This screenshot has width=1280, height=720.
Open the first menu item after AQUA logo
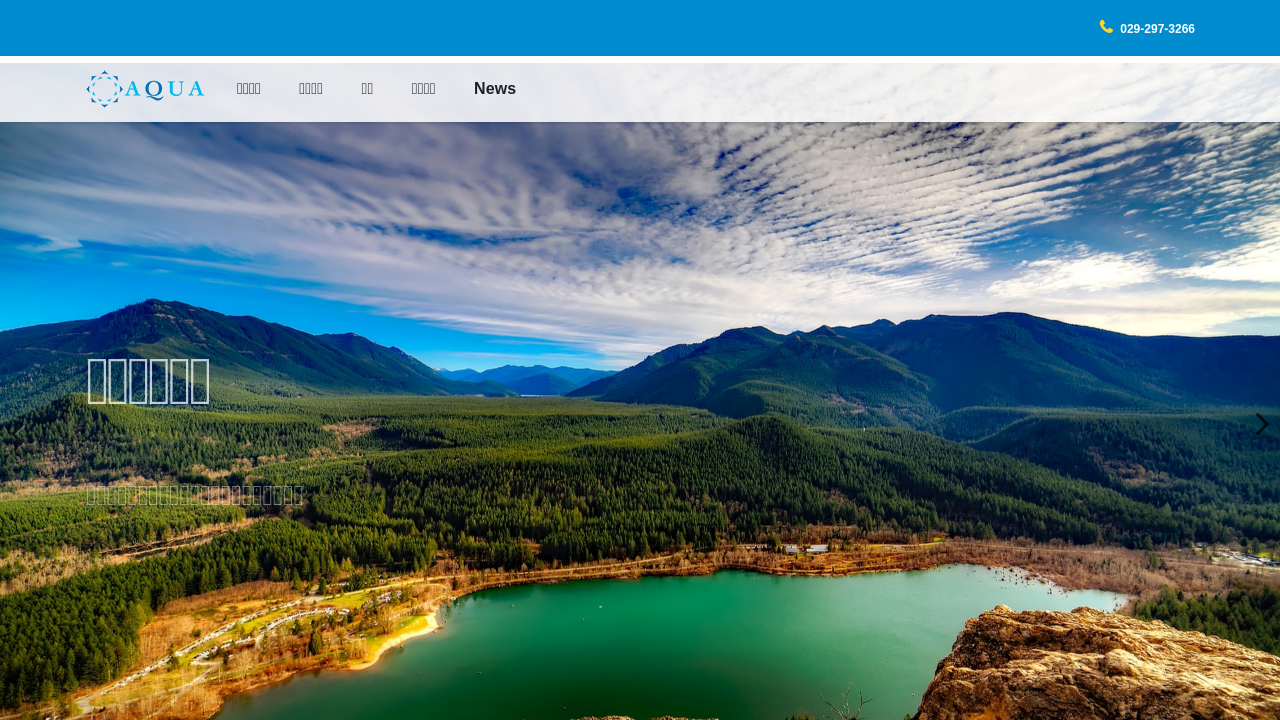[248, 89]
